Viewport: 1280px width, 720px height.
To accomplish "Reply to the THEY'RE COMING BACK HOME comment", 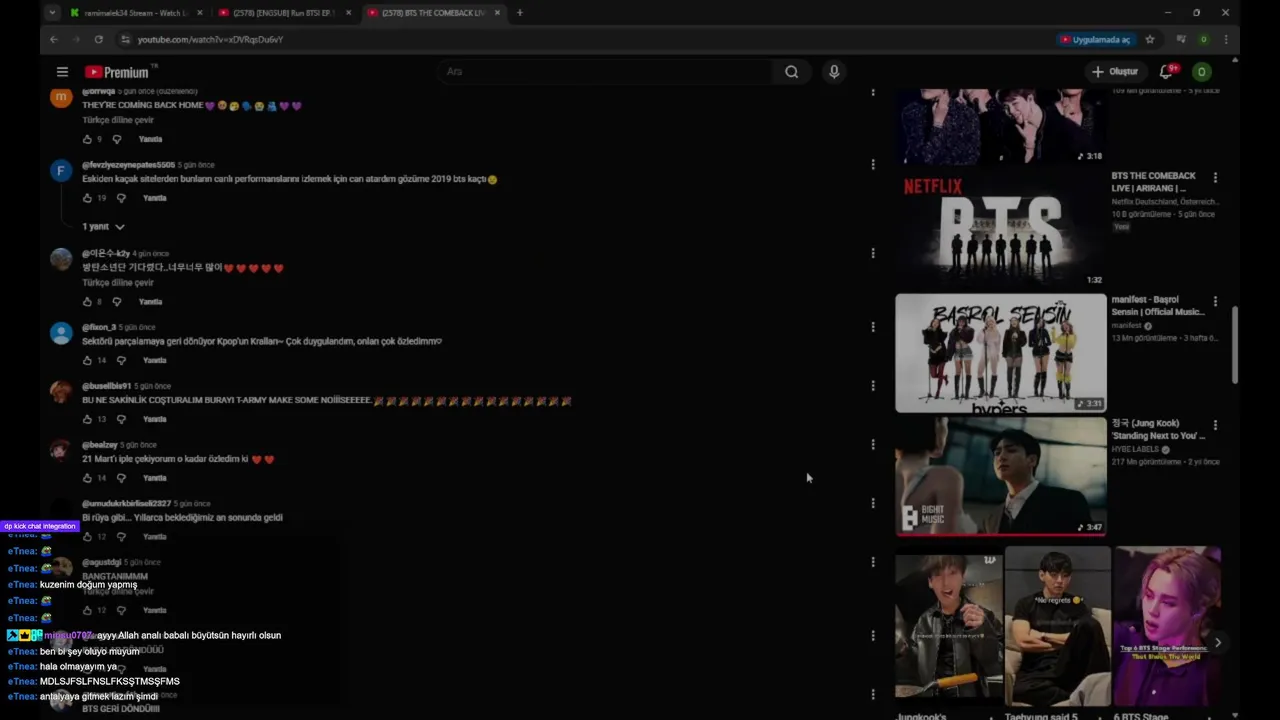I will point(150,139).
